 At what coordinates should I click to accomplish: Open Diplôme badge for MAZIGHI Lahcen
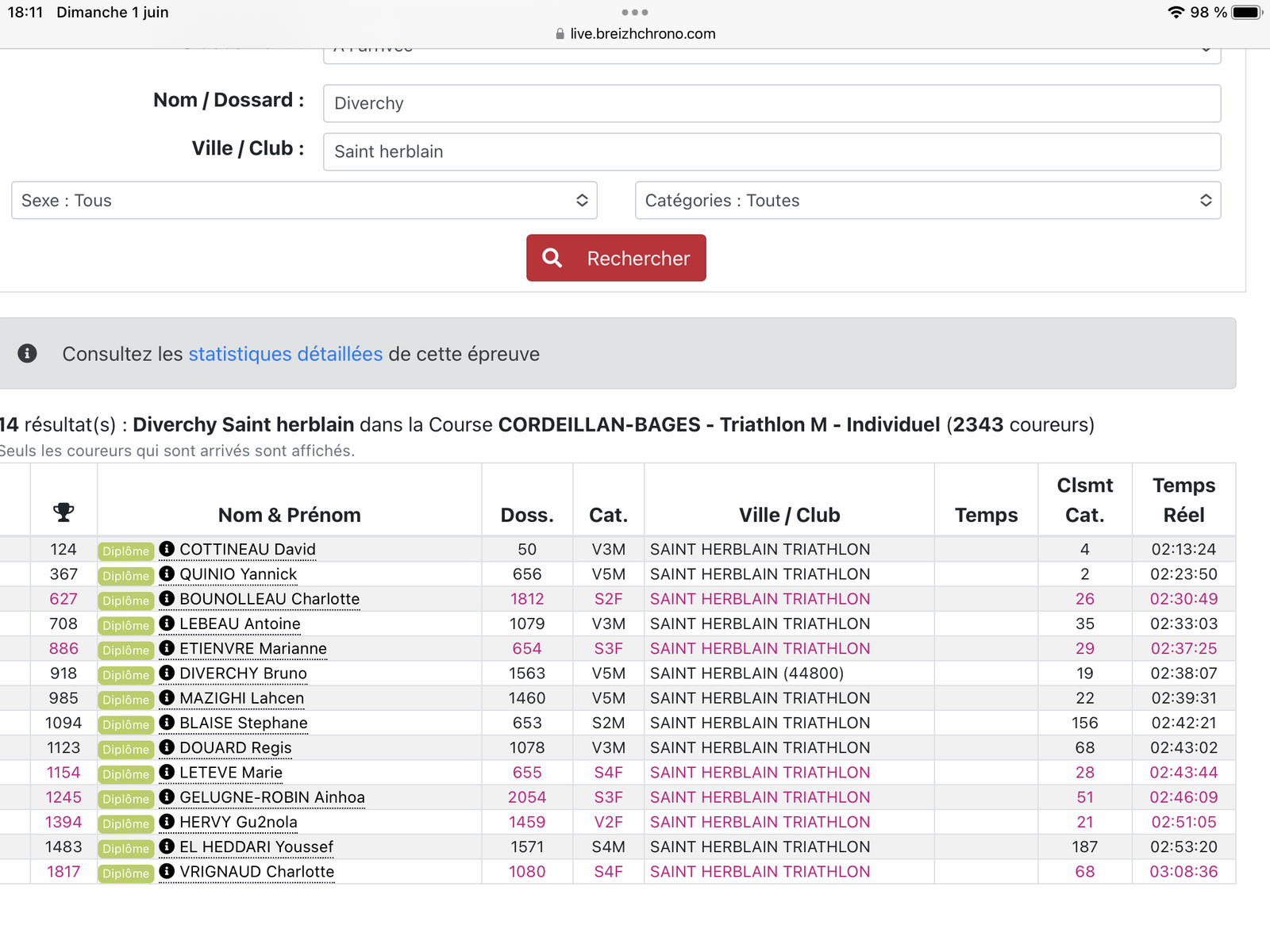point(125,699)
